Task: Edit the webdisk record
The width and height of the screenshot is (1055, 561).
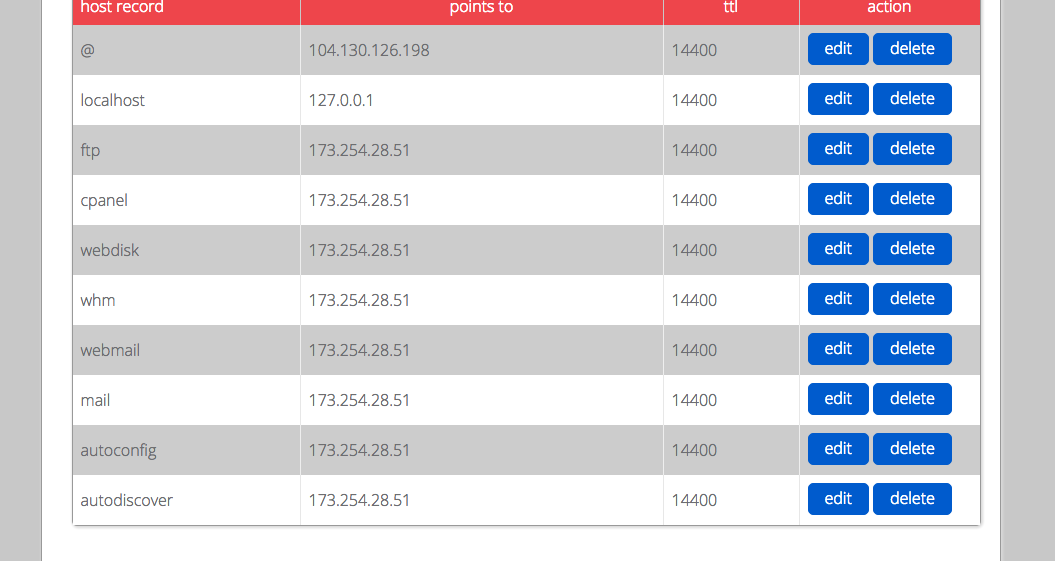Action: (838, 249)
